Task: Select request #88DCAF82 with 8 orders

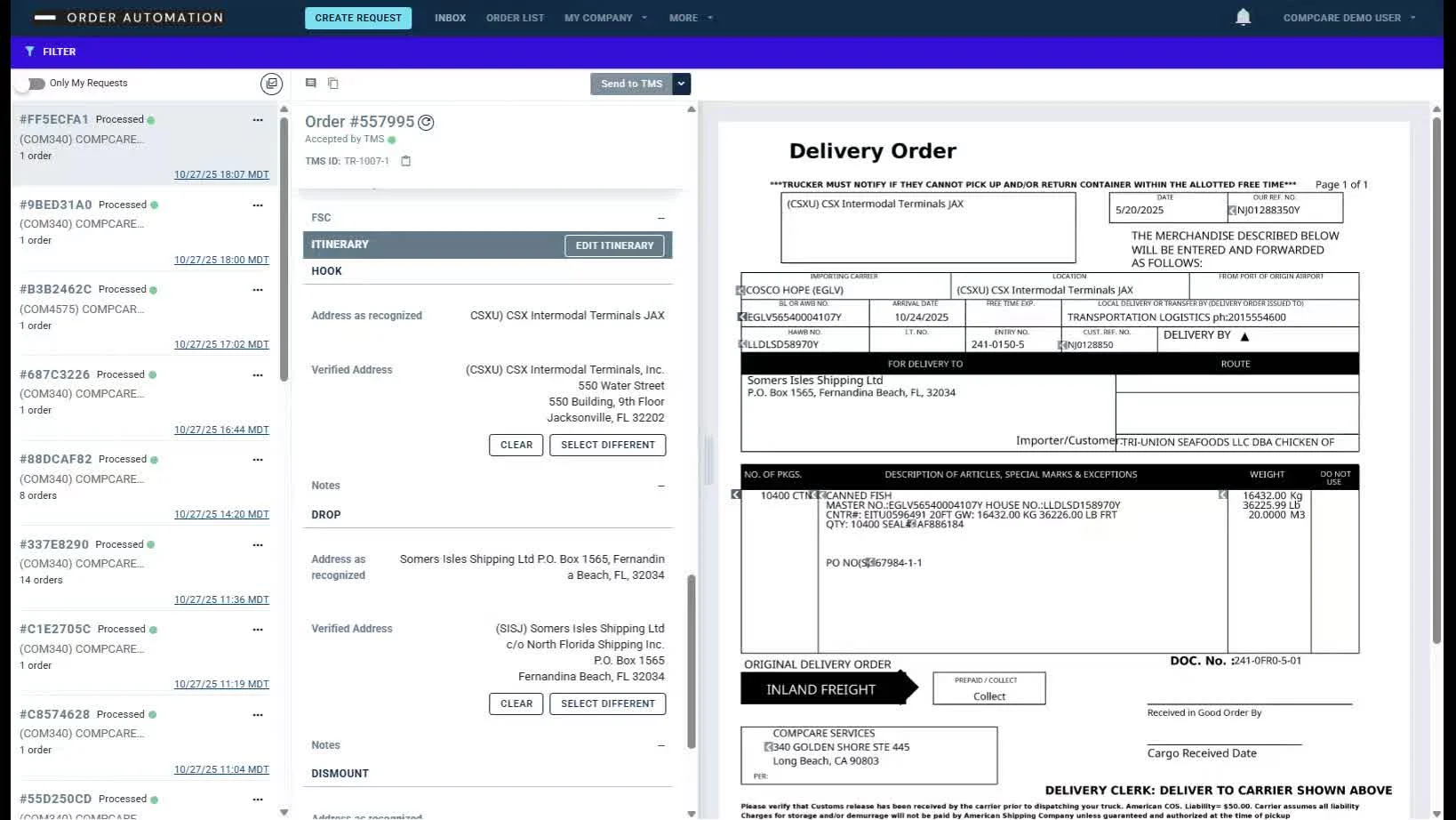Action: click(x=144, y=486)
